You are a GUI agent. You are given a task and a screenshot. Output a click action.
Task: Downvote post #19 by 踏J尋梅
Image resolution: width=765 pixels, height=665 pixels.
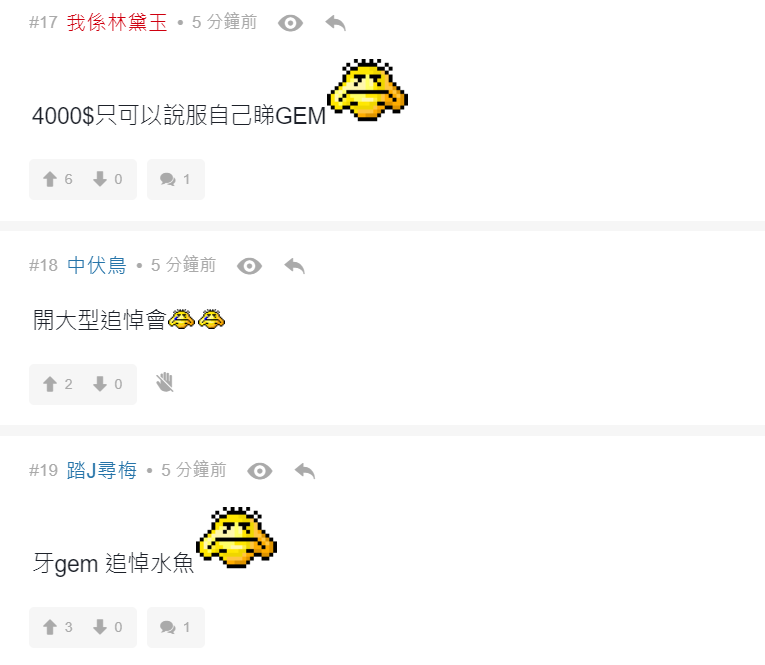coord(108,627)
